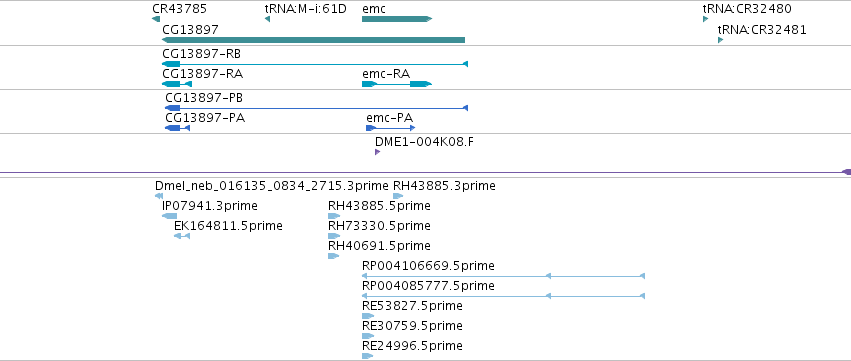Select the RH73330.5prime EST glyph
The width and height of the screenshot is (851, 361).
(334, 236)
